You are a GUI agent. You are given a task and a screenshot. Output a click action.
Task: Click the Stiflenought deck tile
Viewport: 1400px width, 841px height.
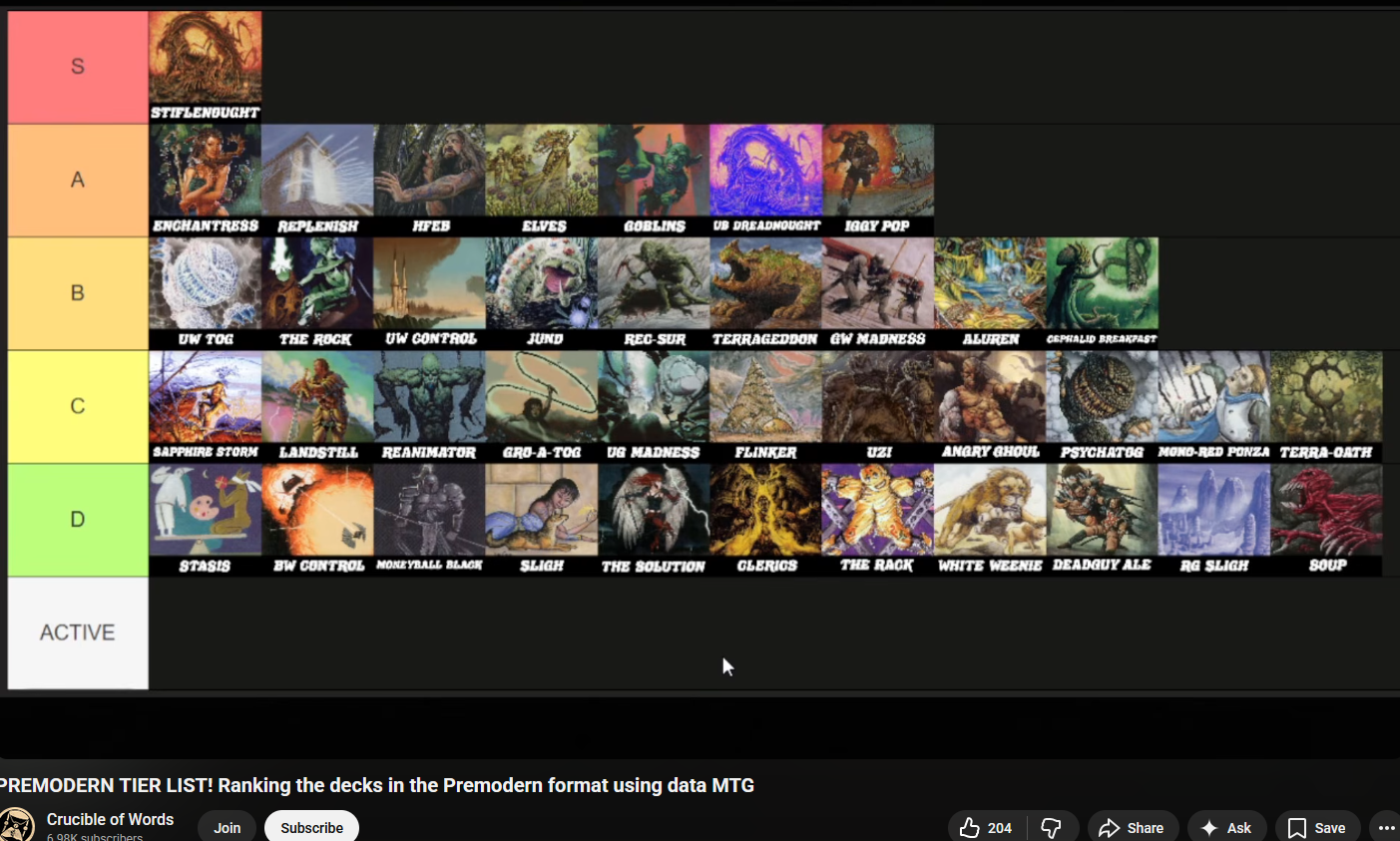click(206, 67)
